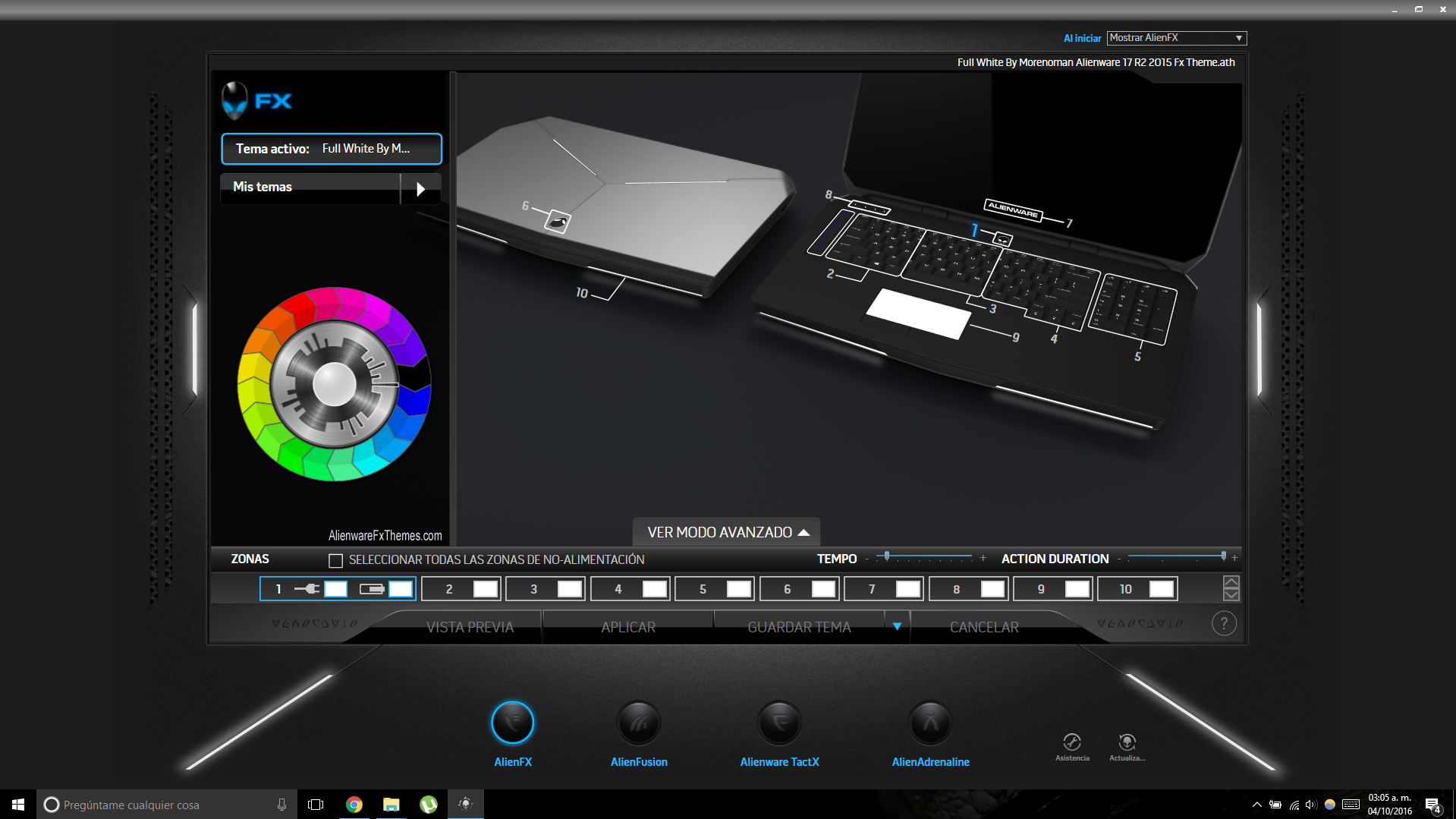Click the touch keyboard tray icon

point(1351,805)
